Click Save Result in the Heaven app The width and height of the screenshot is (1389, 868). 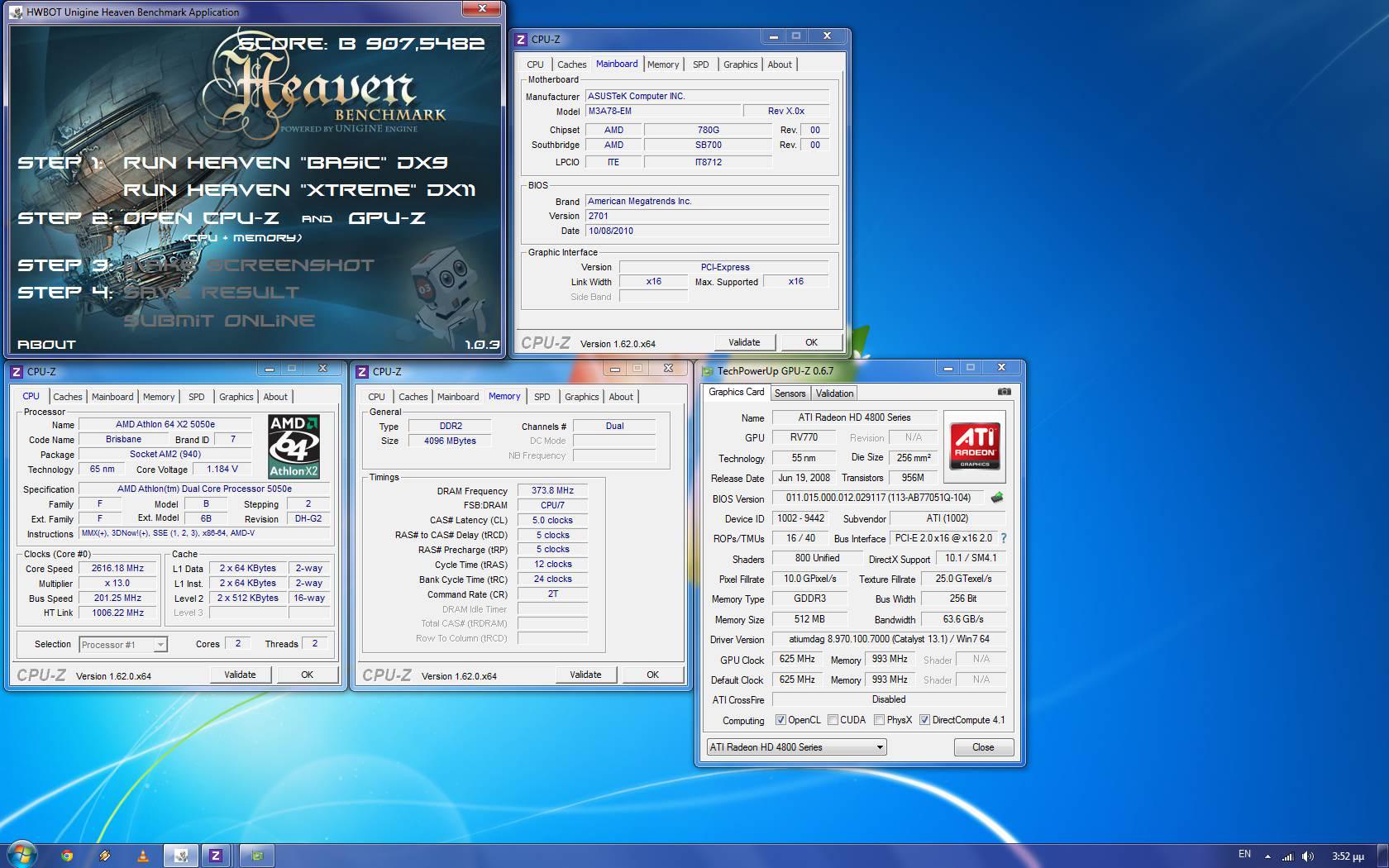211,293
